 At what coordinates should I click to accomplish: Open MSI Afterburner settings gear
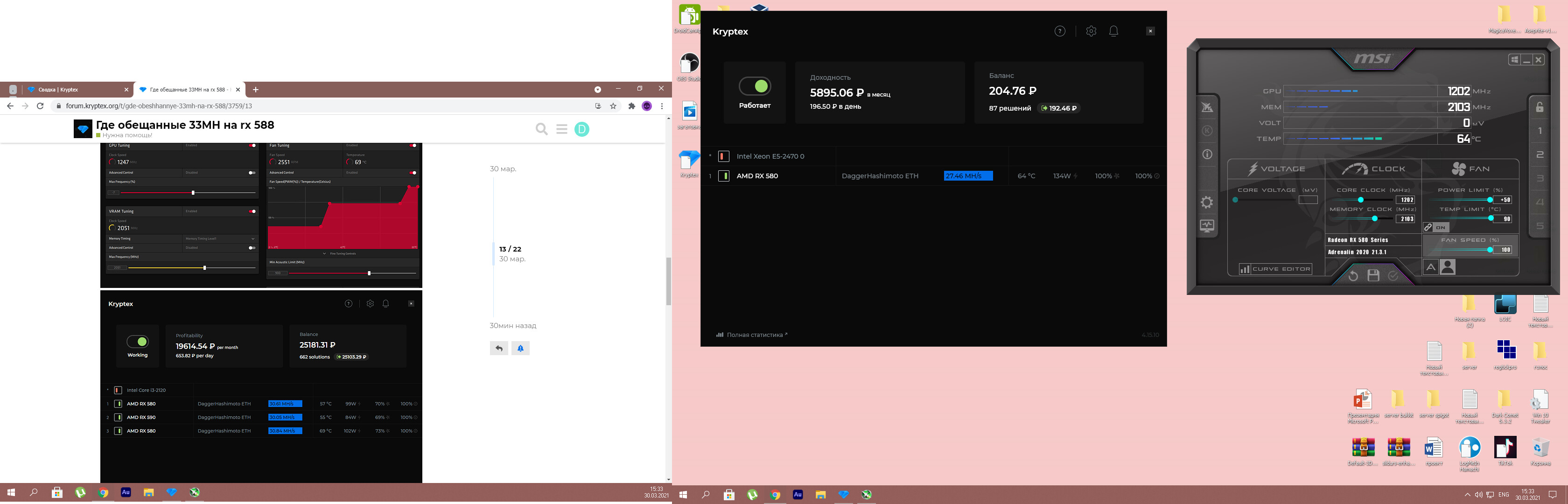tap(1207, 202)
